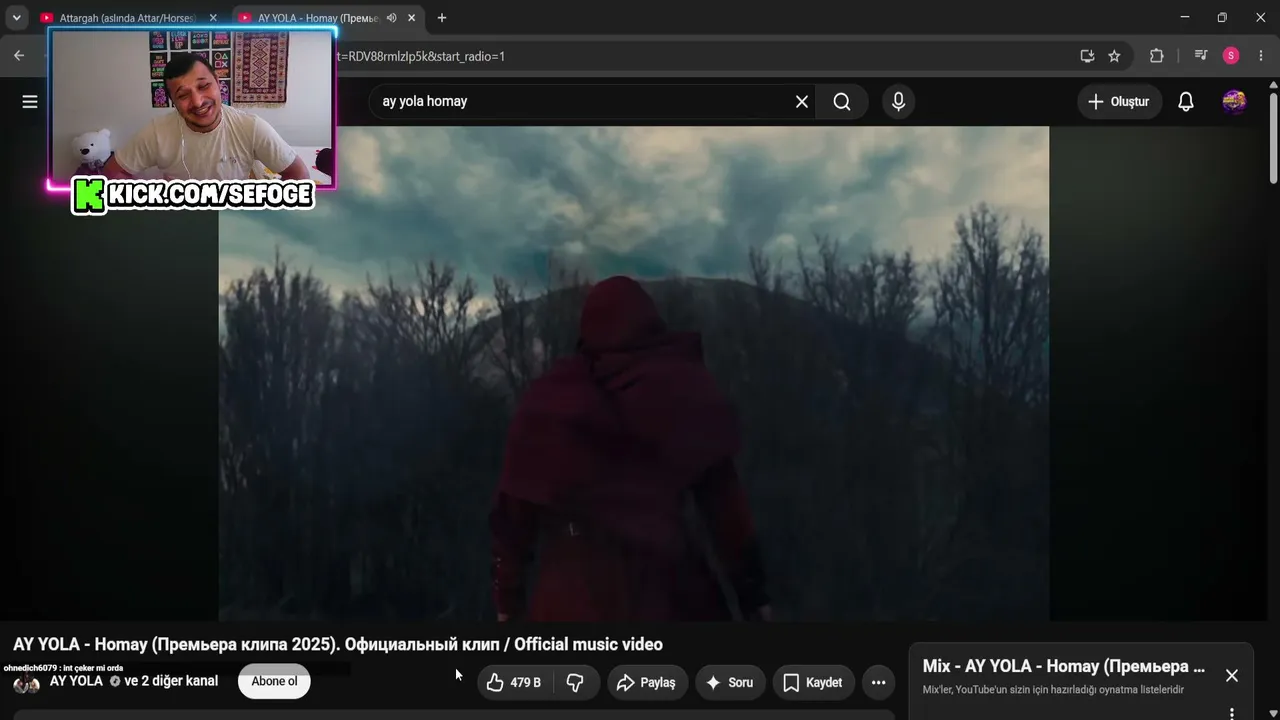Open the Chrome three-dot menu

1260,56
